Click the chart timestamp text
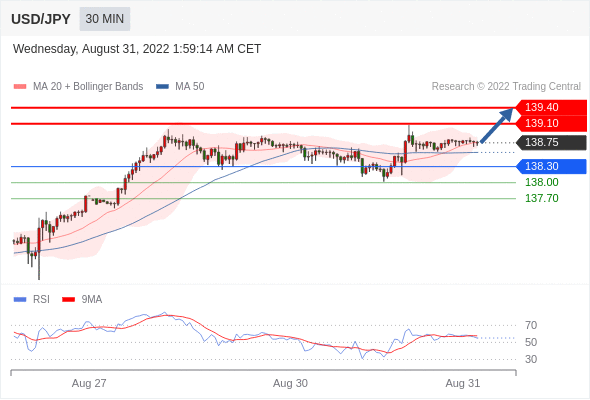Screen dimensions: 590x400 tap(137, 49)
